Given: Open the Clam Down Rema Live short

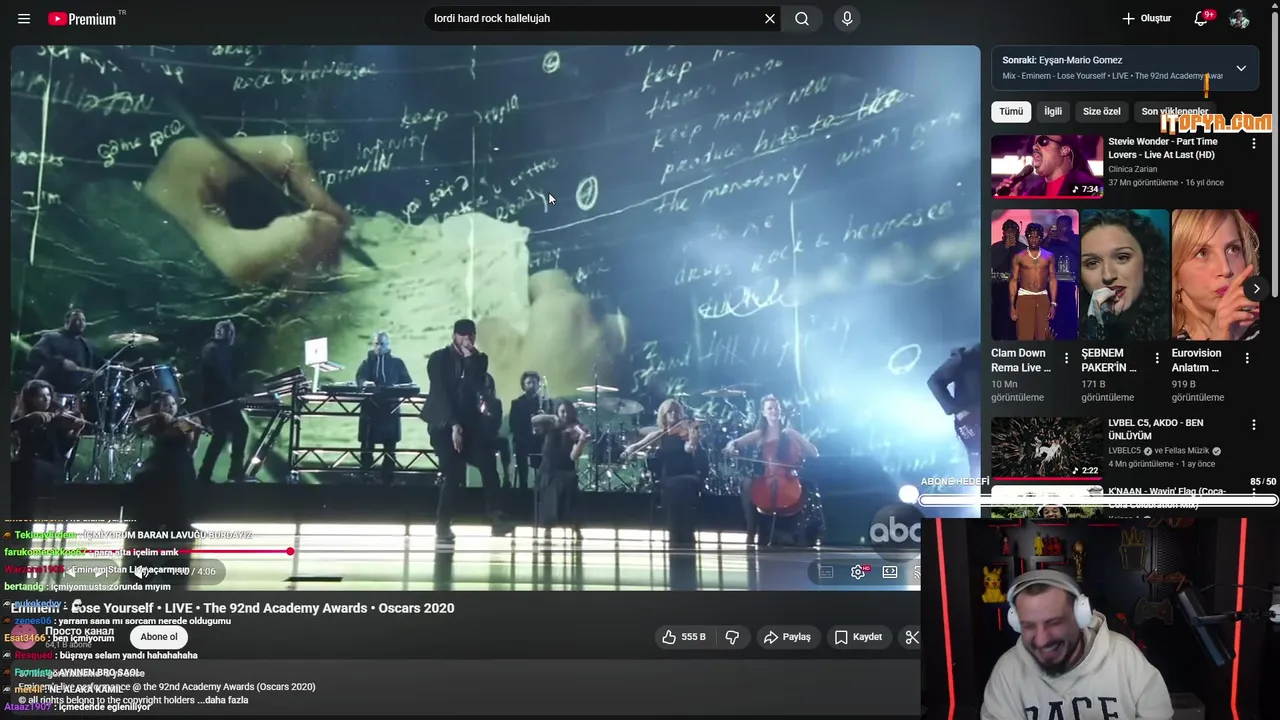Looking at the screenshot, I should pyautogui.click(x=1034, y=275).
